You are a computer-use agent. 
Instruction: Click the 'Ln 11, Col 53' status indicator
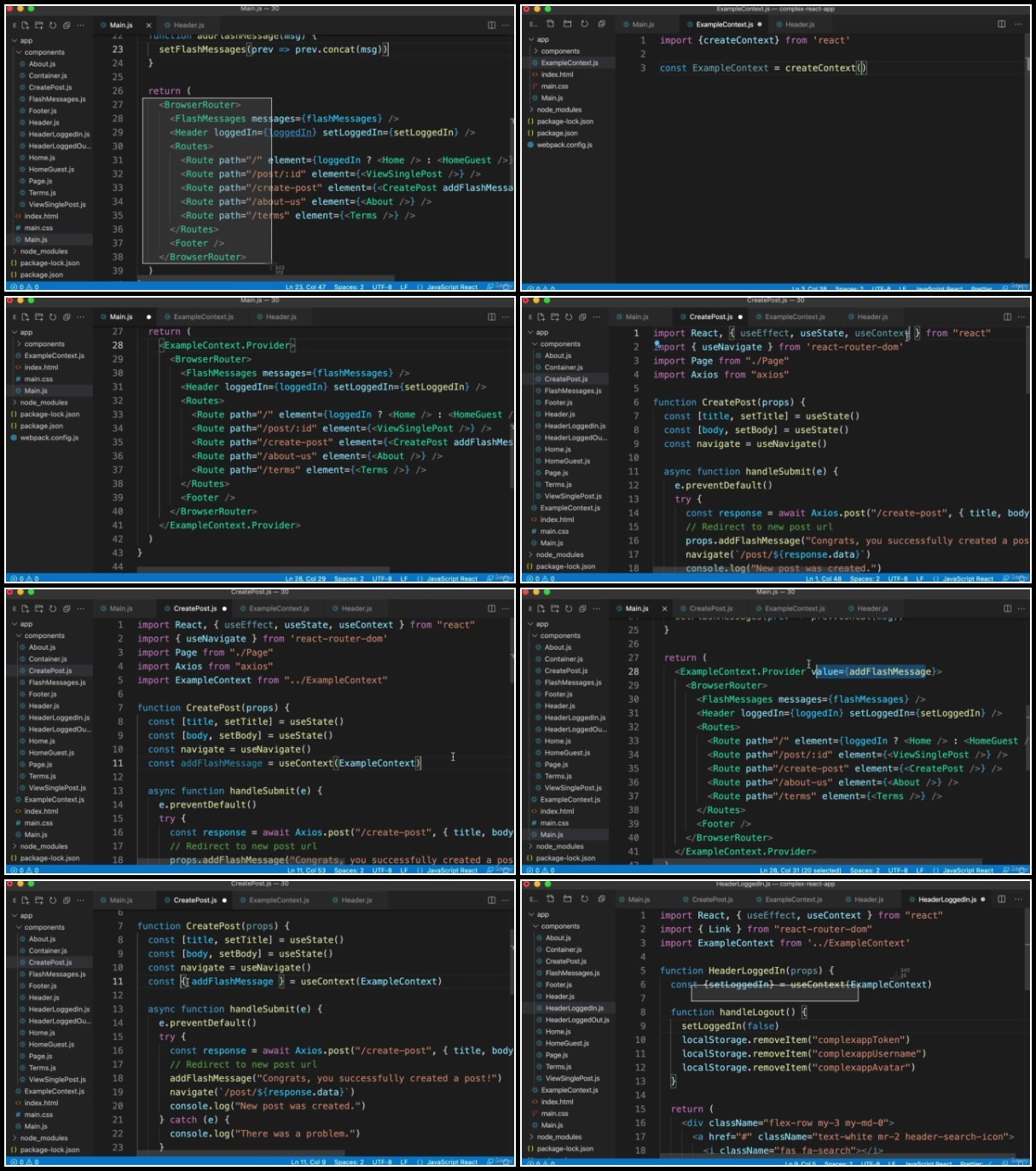306,871
